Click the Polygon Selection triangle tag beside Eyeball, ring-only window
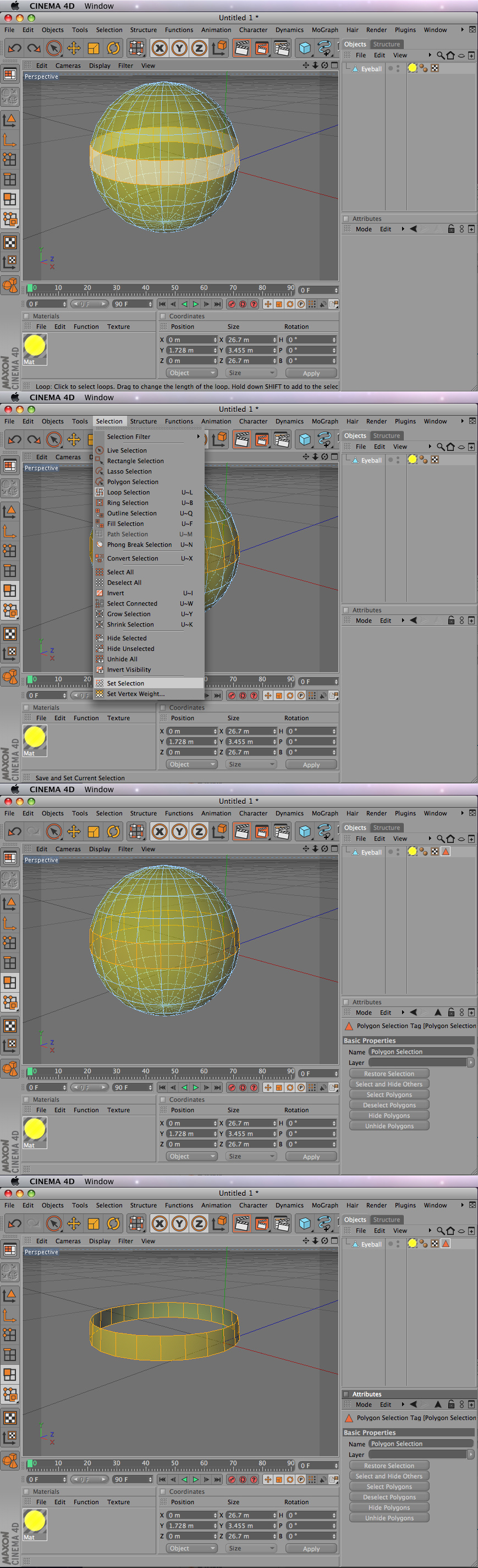Viewport: 478px width, 1568px height. tap(446, 1244)
